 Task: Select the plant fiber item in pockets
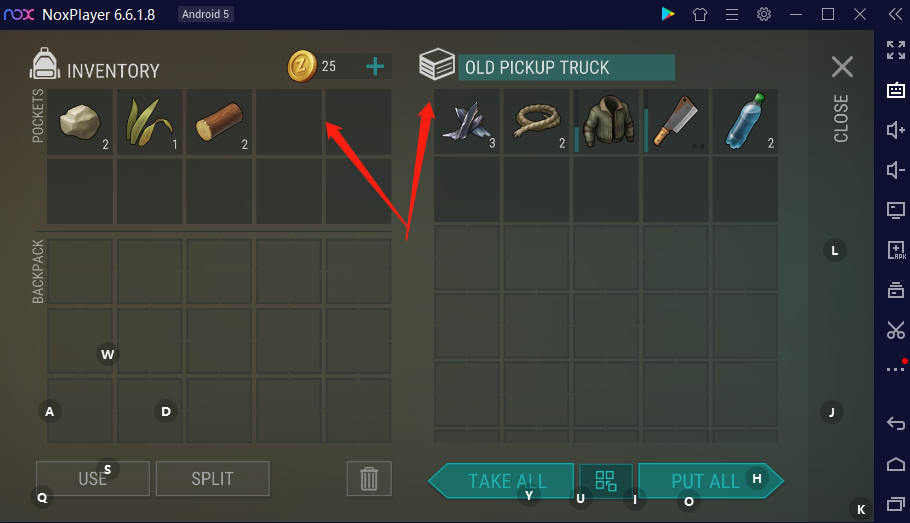150,122
